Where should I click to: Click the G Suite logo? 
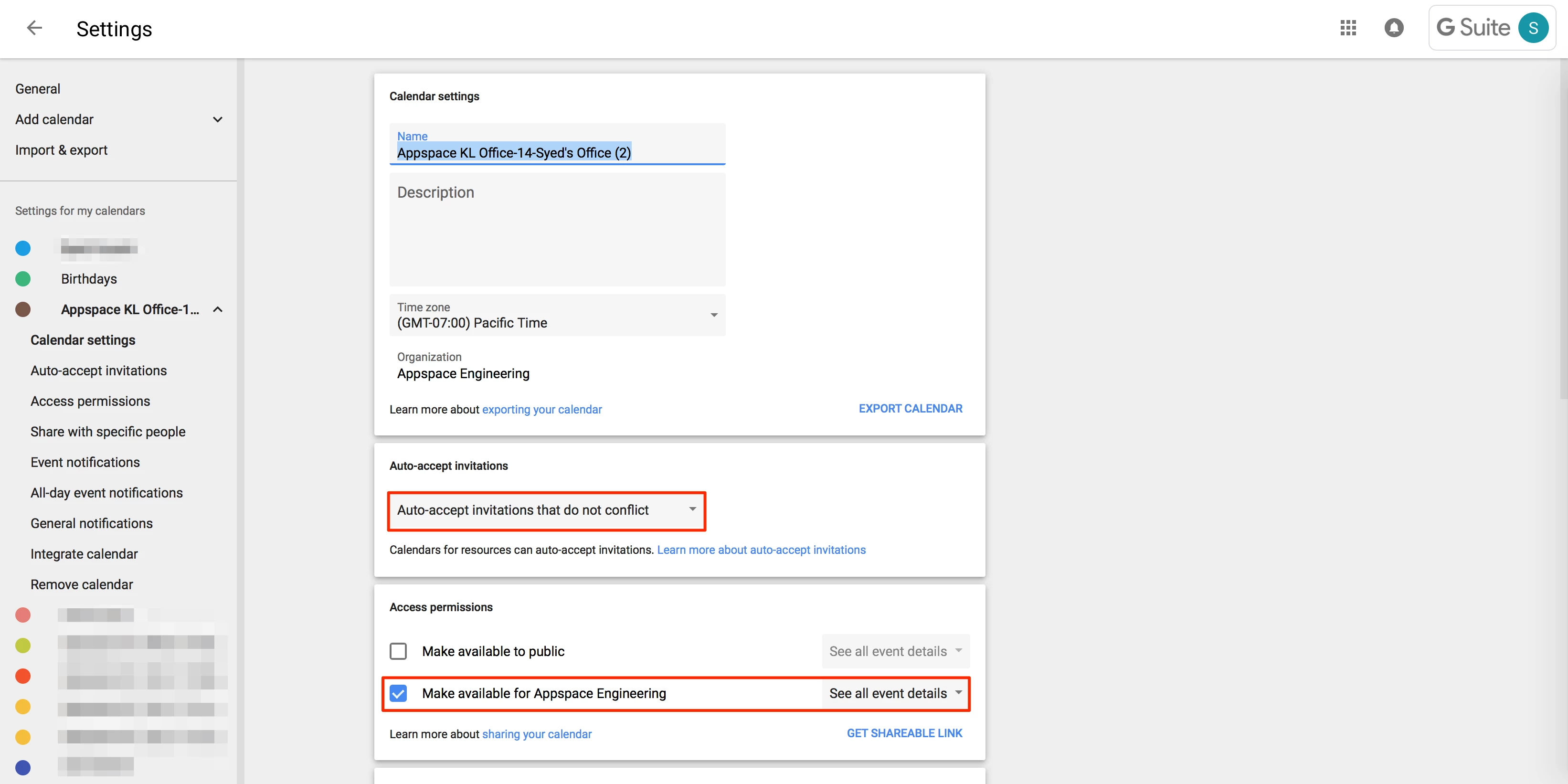[1473, 27]
